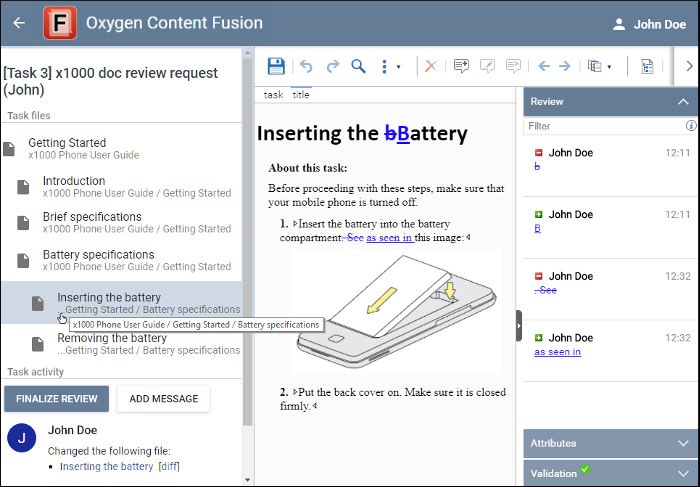The height and width of the screenshot is (487, 700).
Task: Open Find with magnifier icon
Action: pos(358,66)
